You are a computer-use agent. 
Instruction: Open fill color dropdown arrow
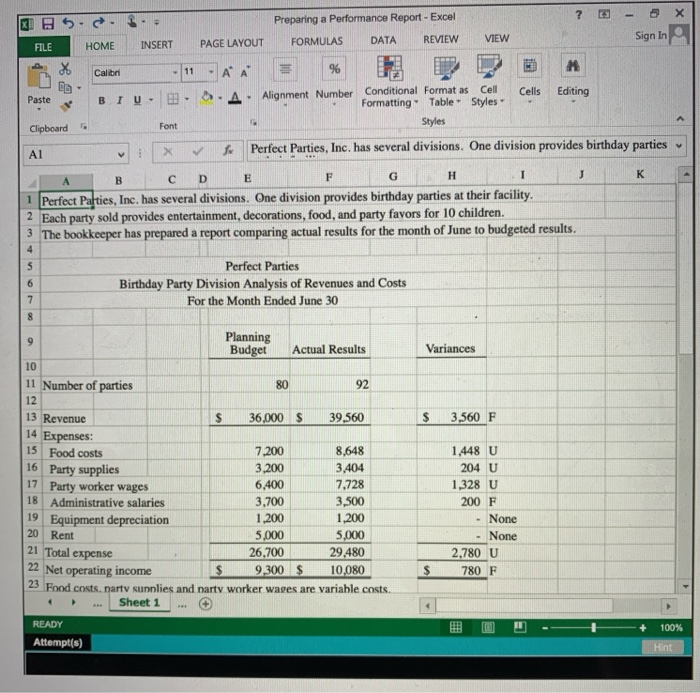(220, 98)
